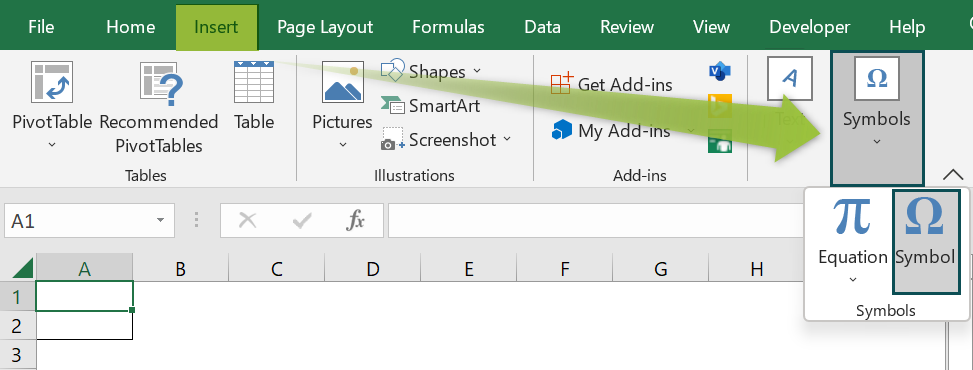Click the PivotTable icon
This screenshot has height=370, width=973.
click(x=52, y=82)
